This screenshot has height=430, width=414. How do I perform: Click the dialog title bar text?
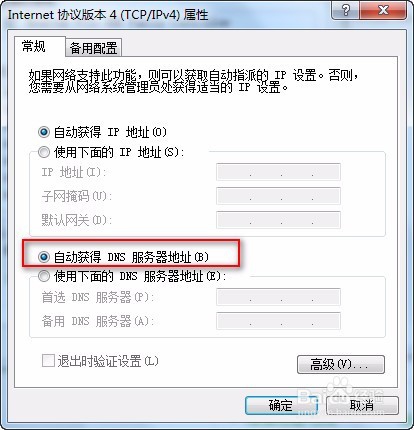point(108,15)
